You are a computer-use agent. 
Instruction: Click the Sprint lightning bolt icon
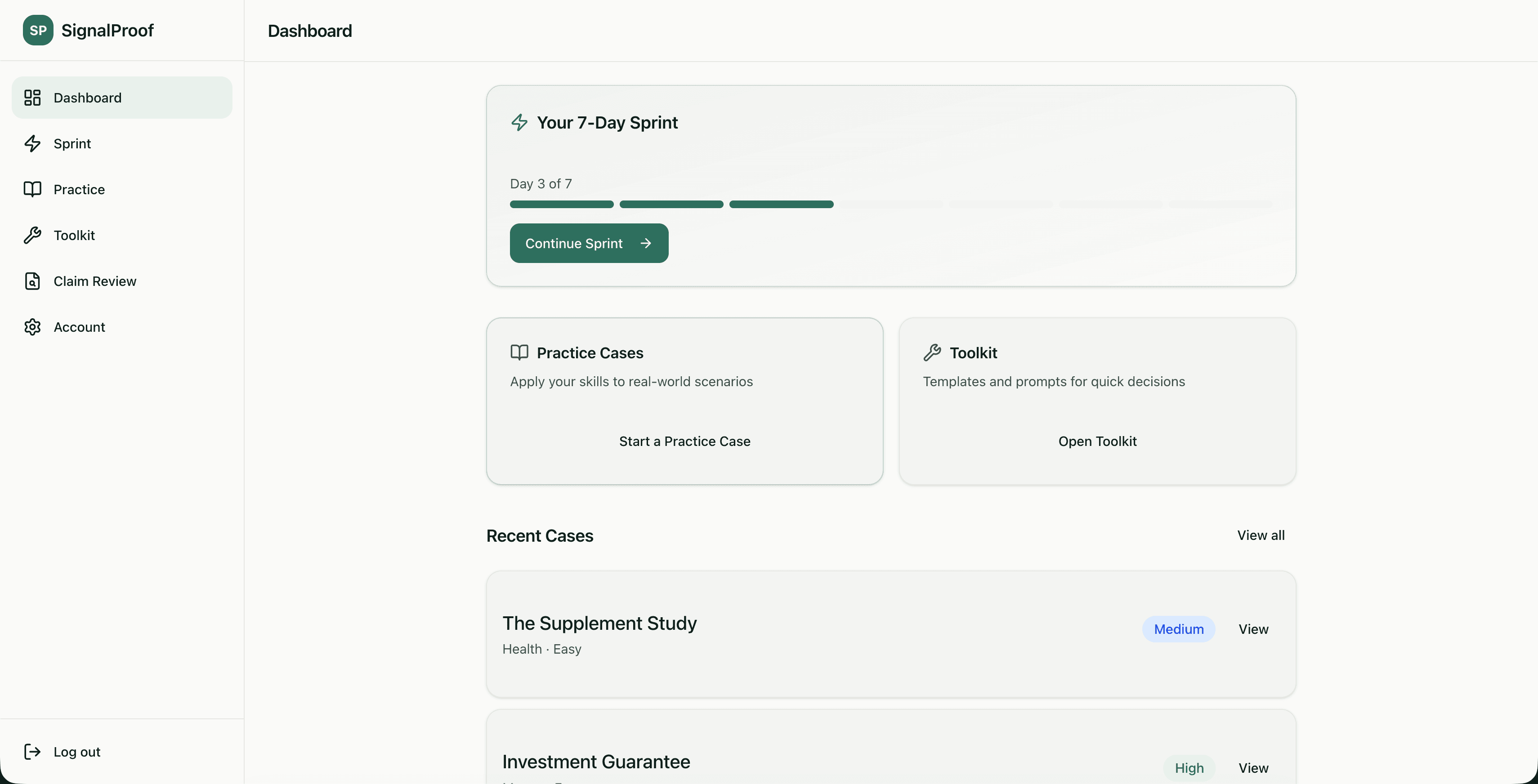pyautogui.click(x=33, y=143)
